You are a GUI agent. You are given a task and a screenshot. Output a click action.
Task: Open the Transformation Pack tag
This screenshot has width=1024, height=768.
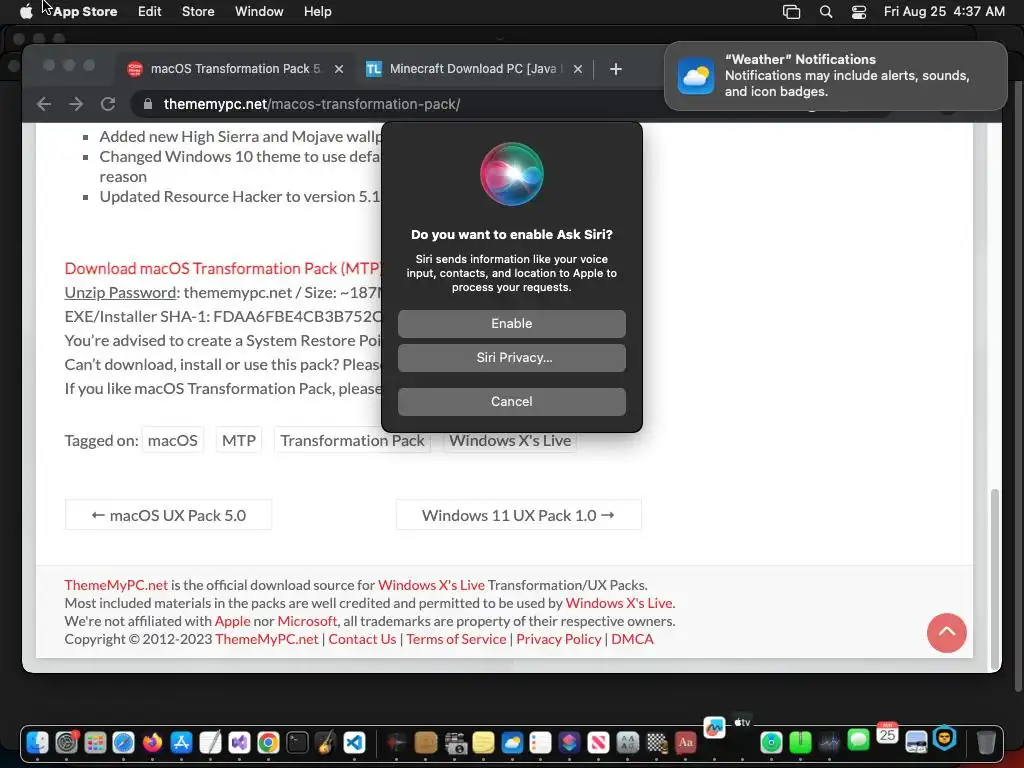[x=352, y=440]
